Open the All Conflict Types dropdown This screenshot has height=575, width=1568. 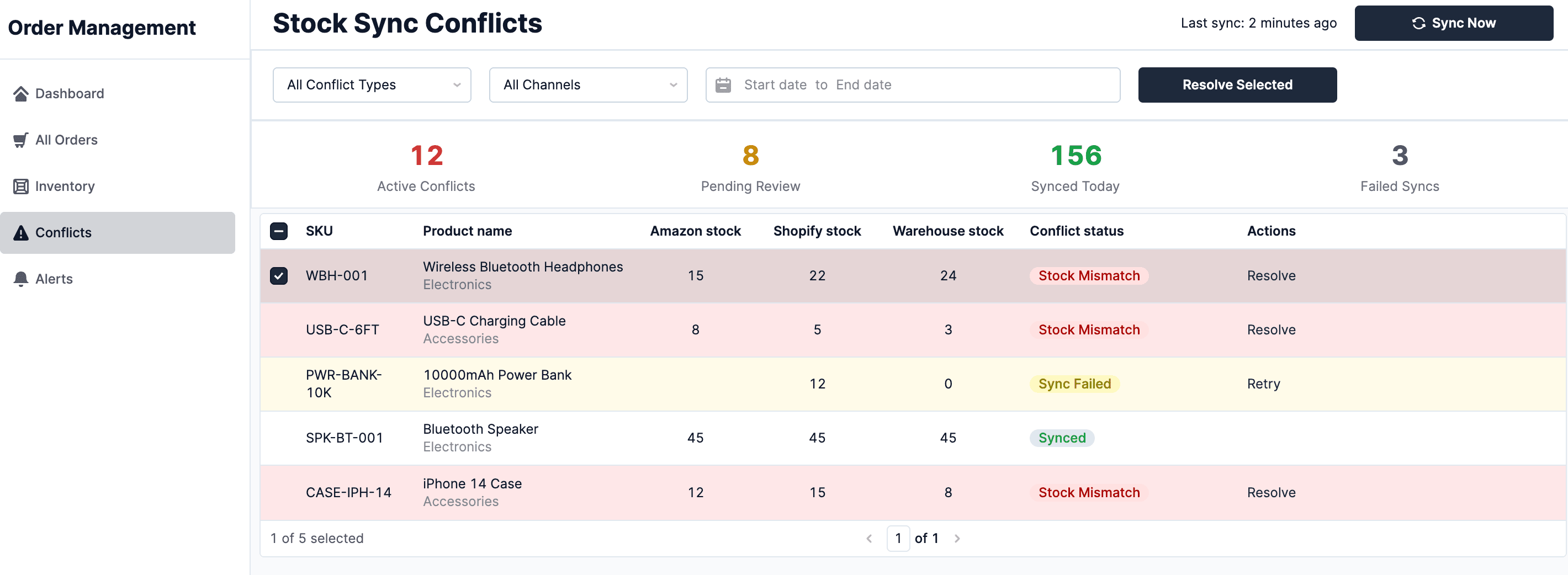click(372, 85)
